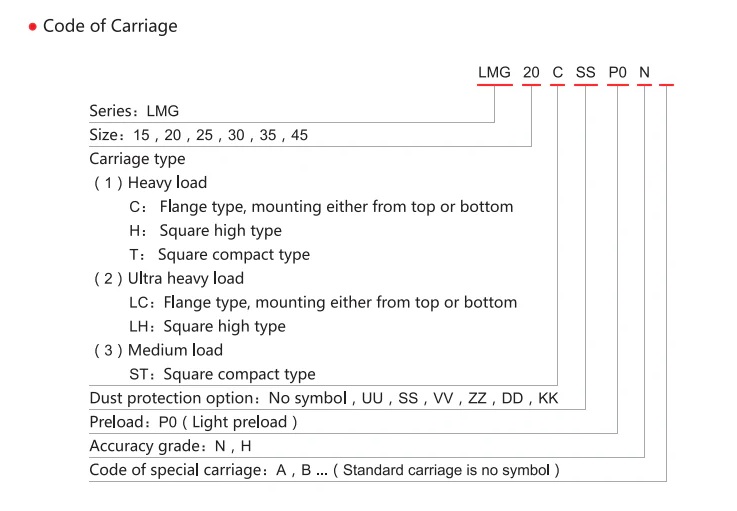Select the LMG segment of the example code

494,72
